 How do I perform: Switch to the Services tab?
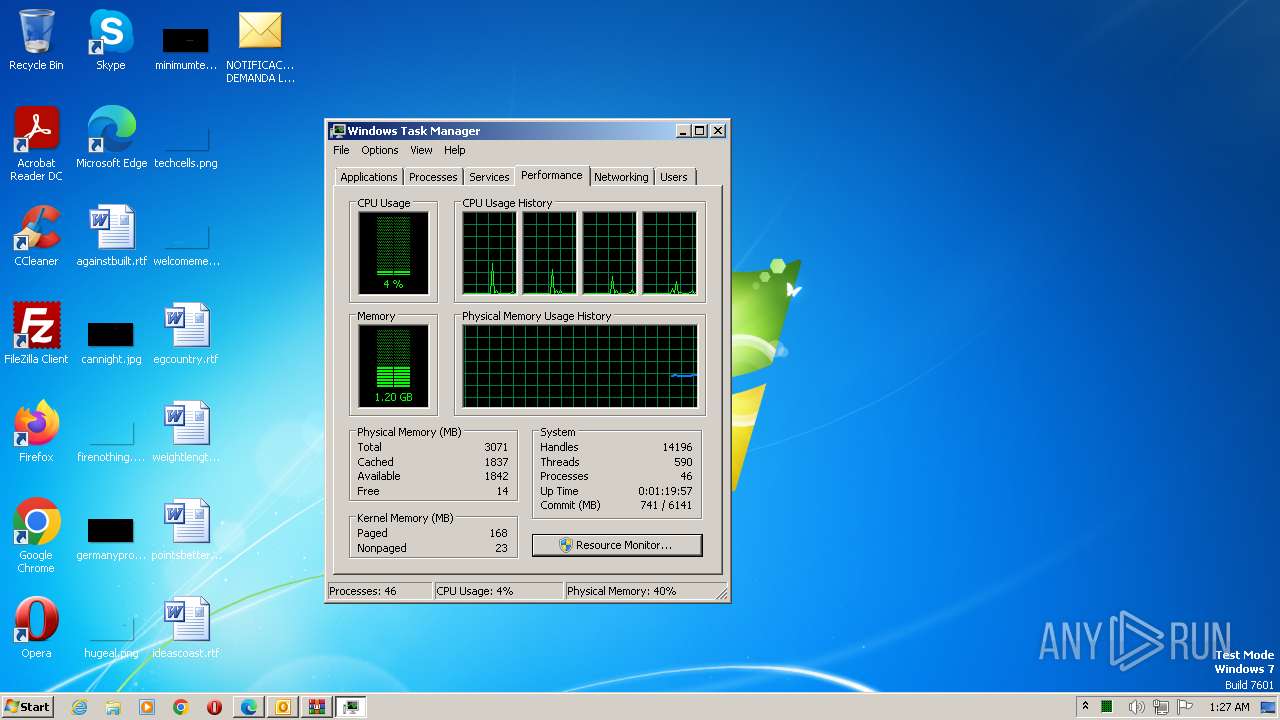click(489, 177)
